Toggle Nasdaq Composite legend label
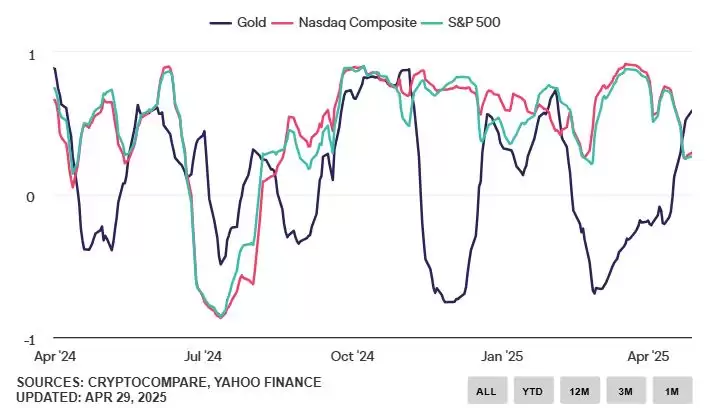Screen dimensions: 709x408 coord(358,21)
